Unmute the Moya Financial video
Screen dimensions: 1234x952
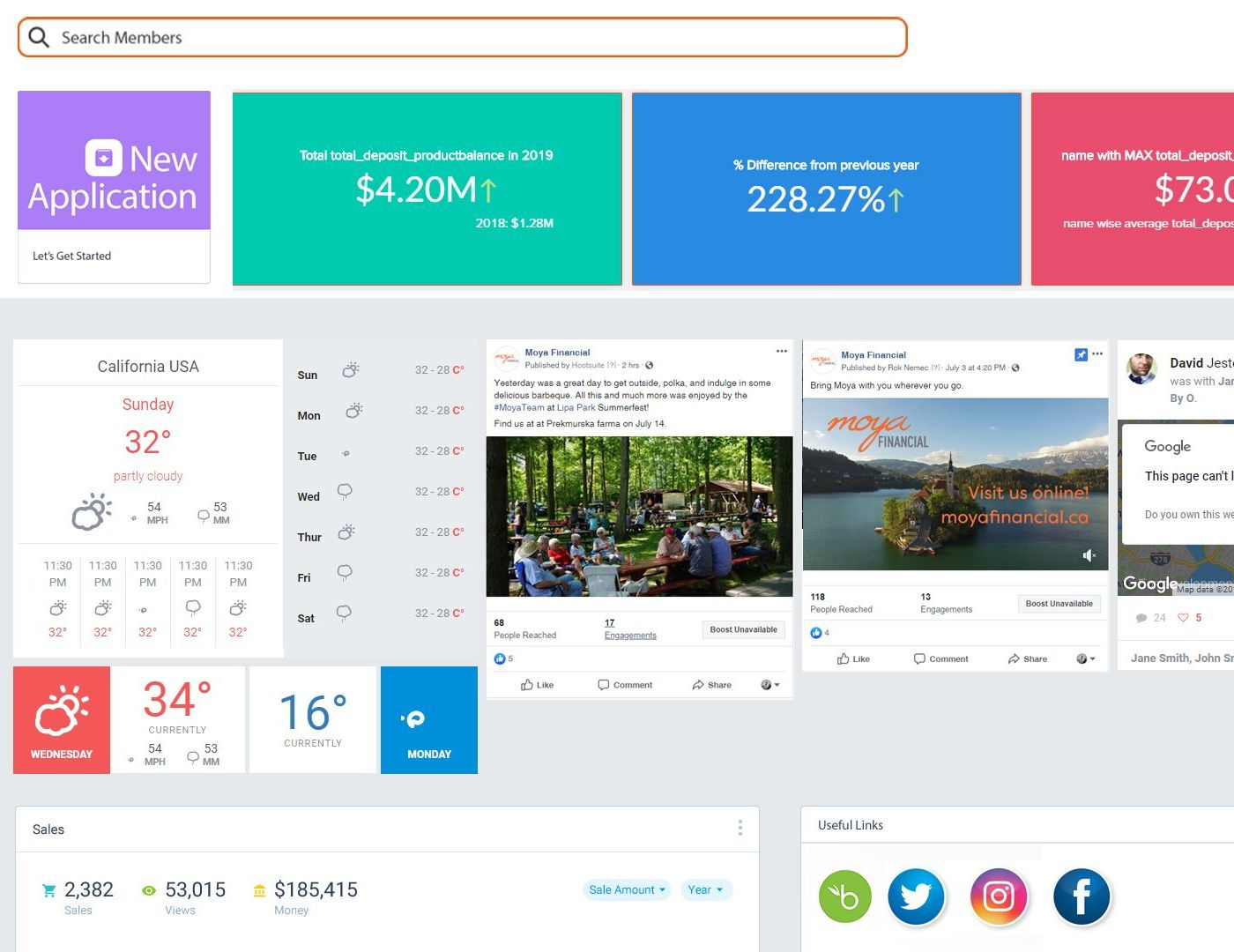(1089, 555)
